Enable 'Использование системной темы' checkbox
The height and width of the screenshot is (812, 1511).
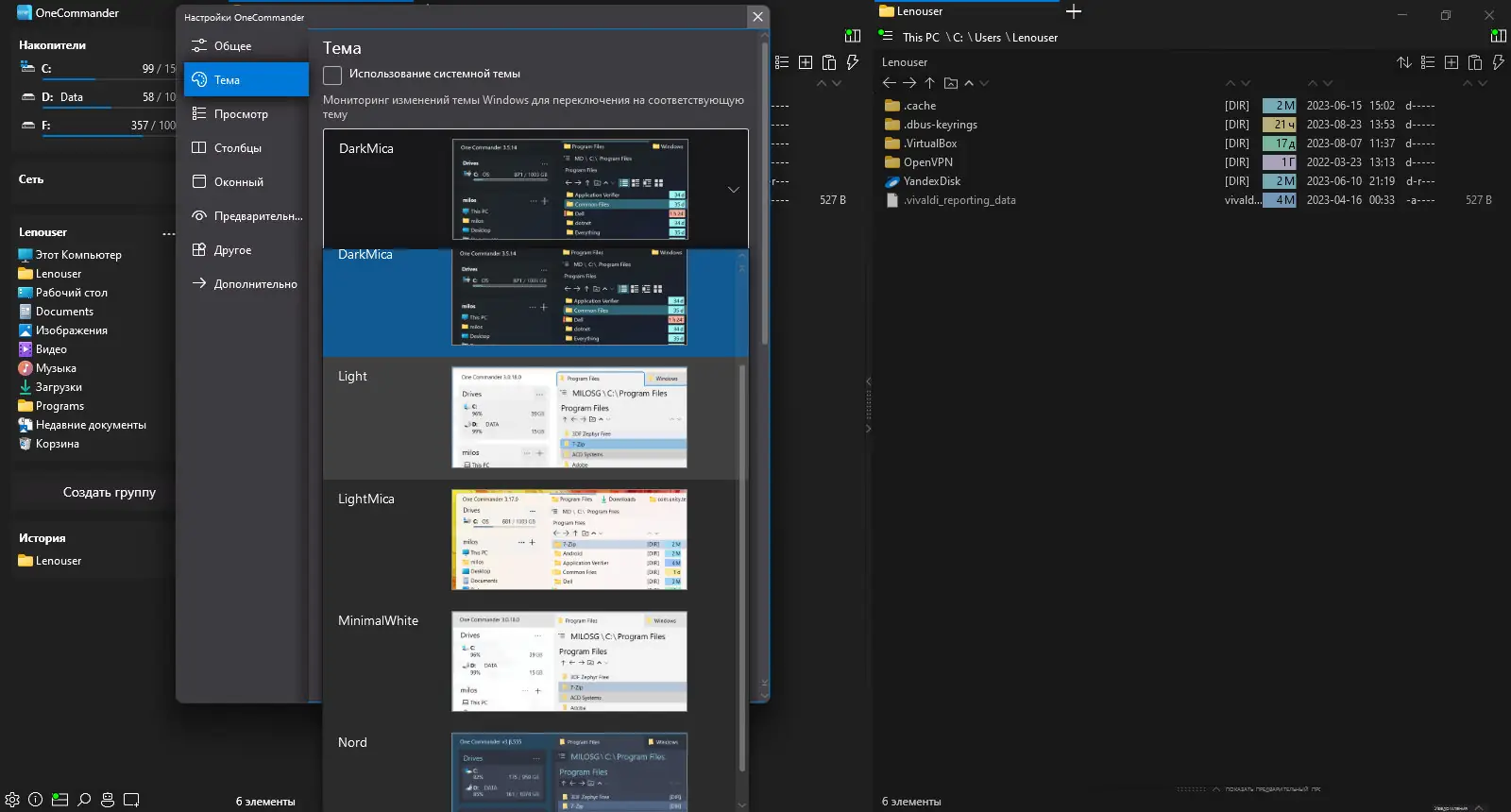(332, 75)
